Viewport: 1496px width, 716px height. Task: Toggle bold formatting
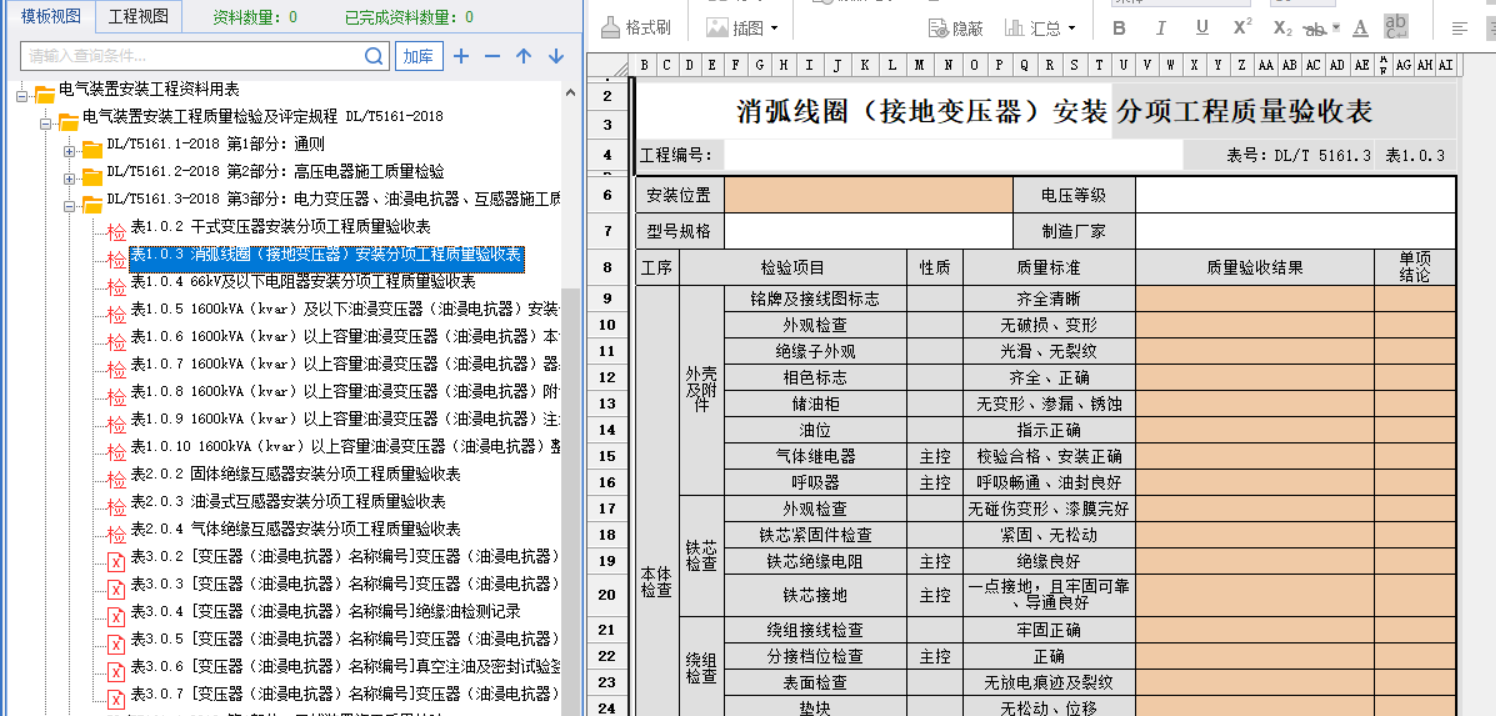point(1119,28)
